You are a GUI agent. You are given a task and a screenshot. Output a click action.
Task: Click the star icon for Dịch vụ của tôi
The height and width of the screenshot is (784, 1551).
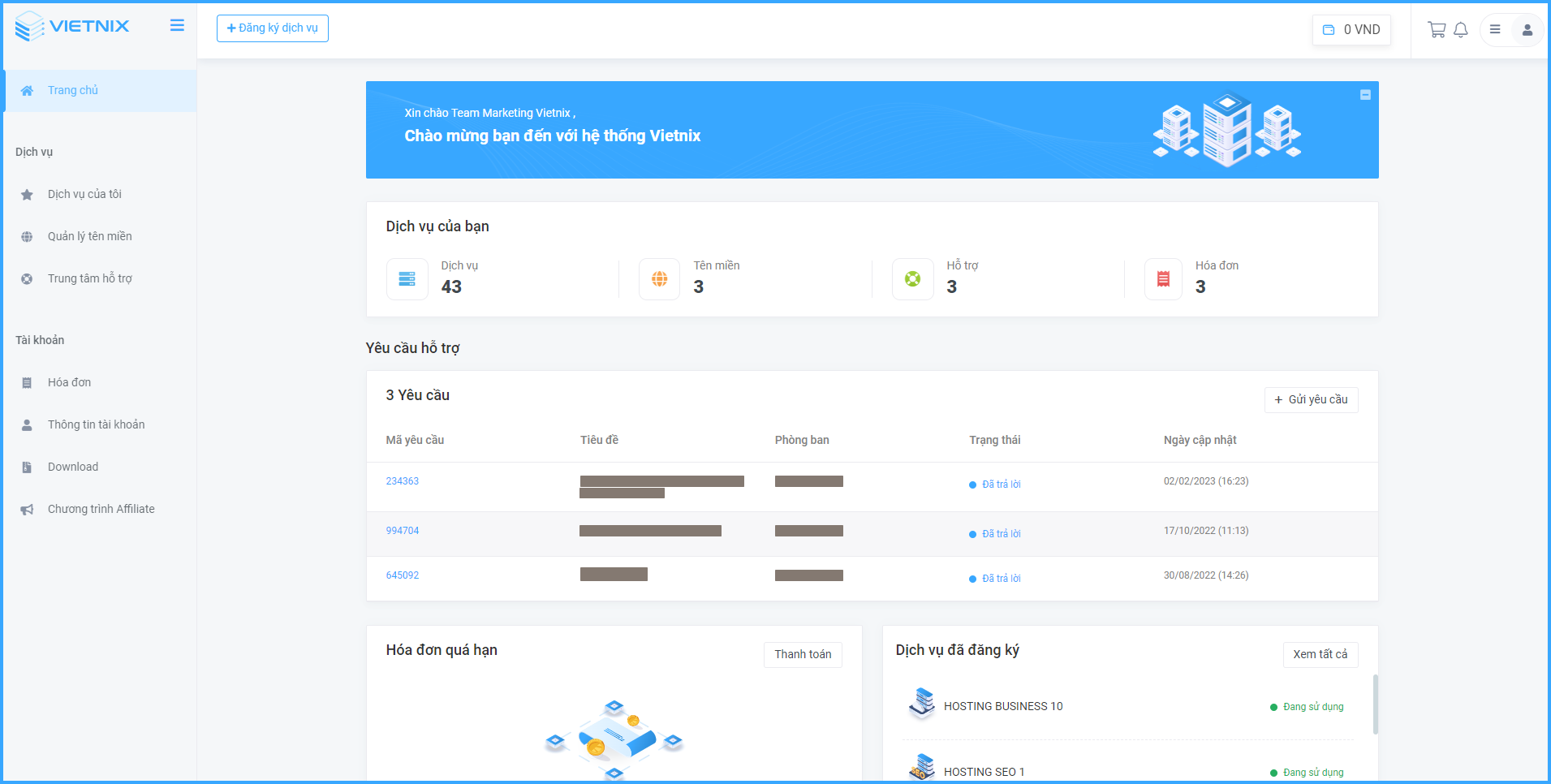point(27,195)
